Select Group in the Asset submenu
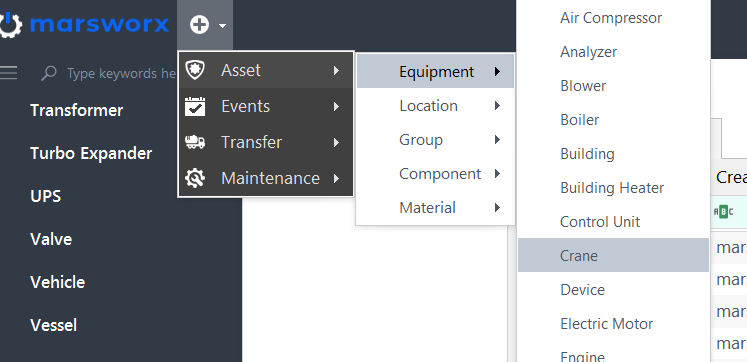Image resolution: width=747 pixels, height=362 pixels. click(x=435, y=140)
